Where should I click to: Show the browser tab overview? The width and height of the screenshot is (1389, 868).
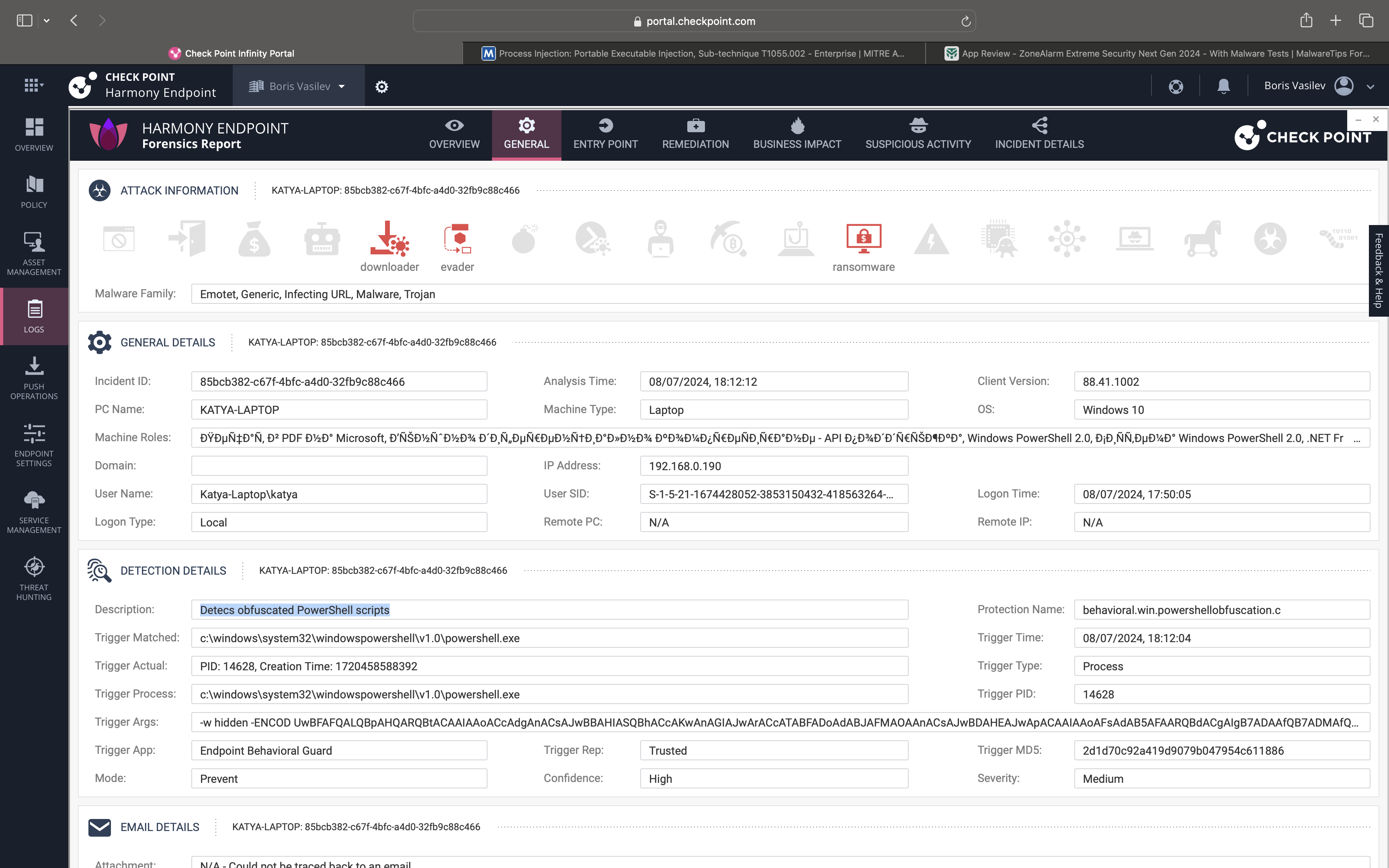pyautogui.click(x=1366, y=20)
